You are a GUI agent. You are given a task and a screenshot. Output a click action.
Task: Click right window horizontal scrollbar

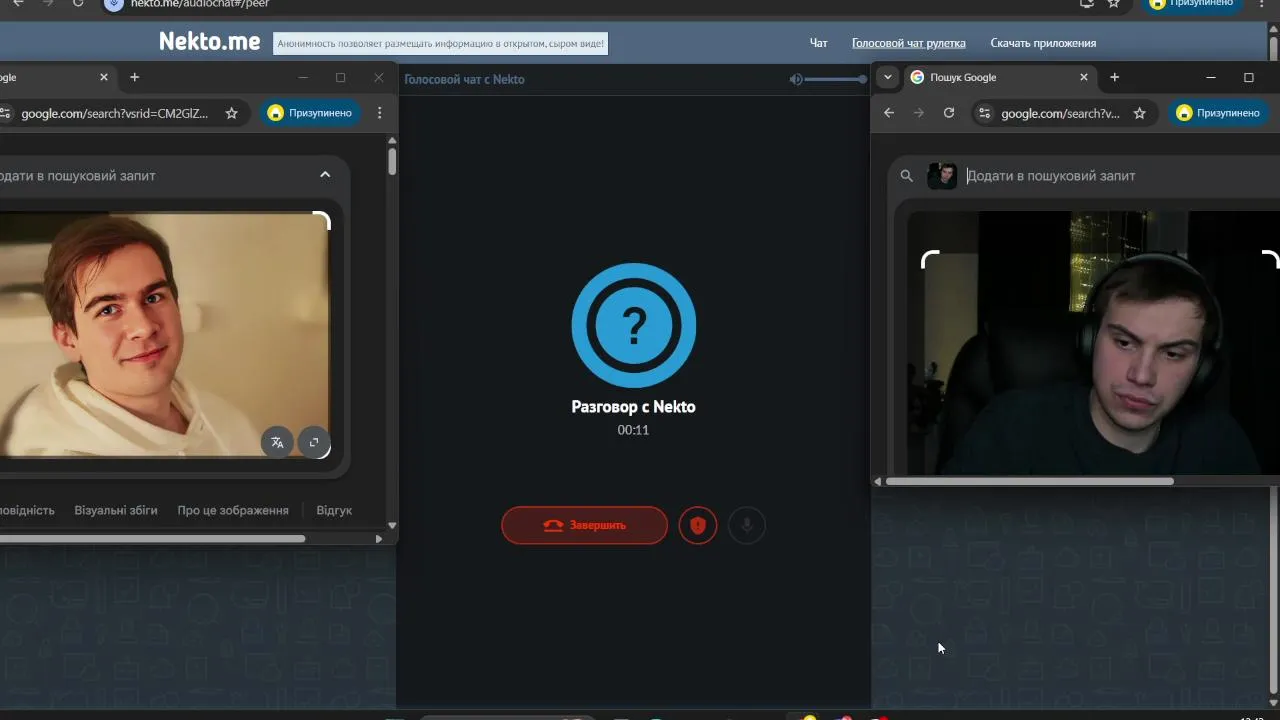(1029, 481)
